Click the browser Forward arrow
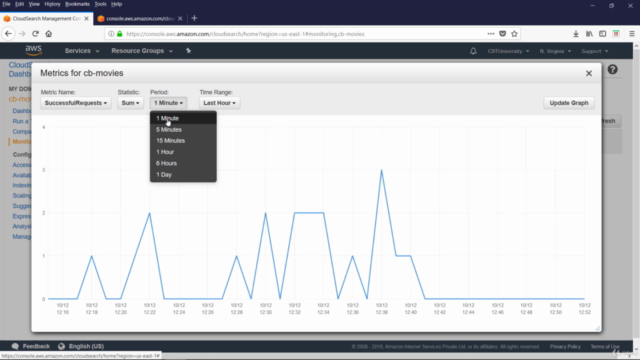Viewport: 640px width, 360px height. (22, 34)
